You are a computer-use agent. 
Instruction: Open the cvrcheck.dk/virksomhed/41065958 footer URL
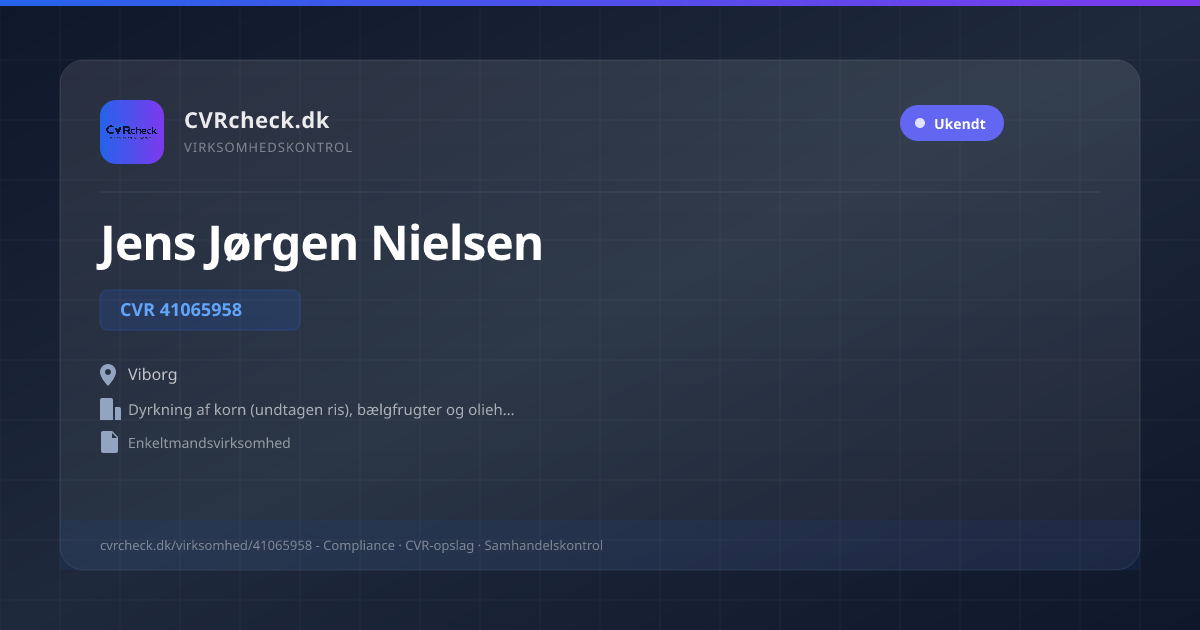(x=206, y=545)
